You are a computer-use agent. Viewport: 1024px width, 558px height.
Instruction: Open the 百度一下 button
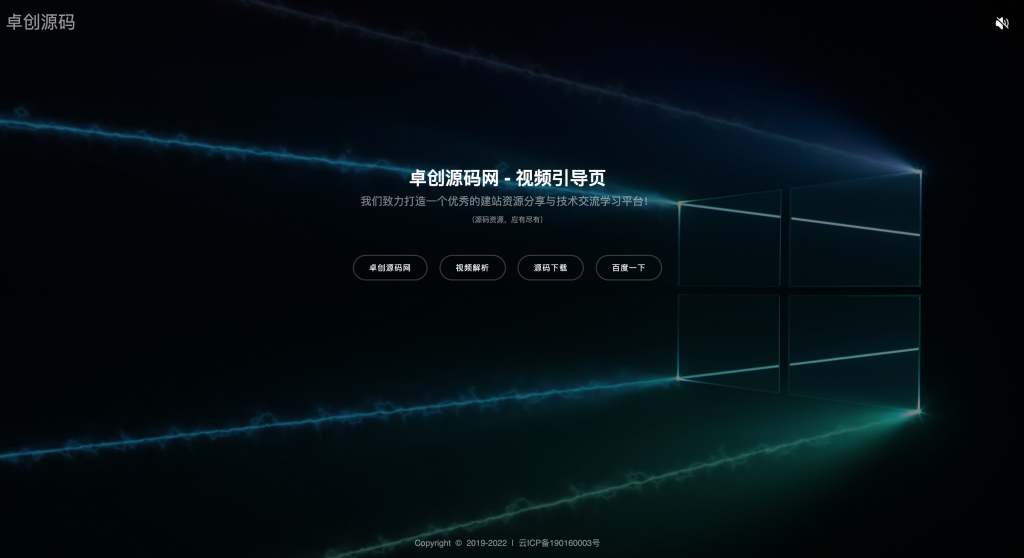pyautogui.click(x=628, y=268)
